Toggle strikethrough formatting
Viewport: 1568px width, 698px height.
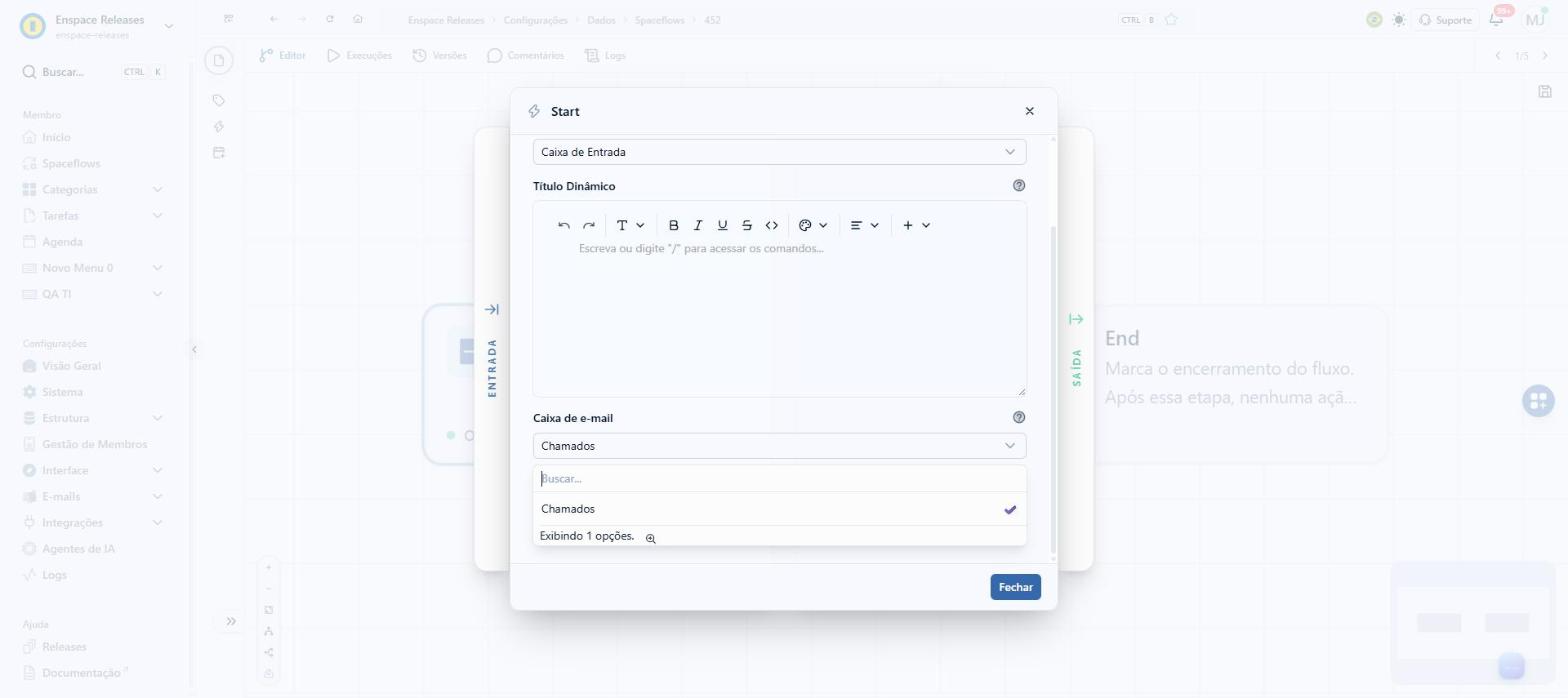click(747, 226)
